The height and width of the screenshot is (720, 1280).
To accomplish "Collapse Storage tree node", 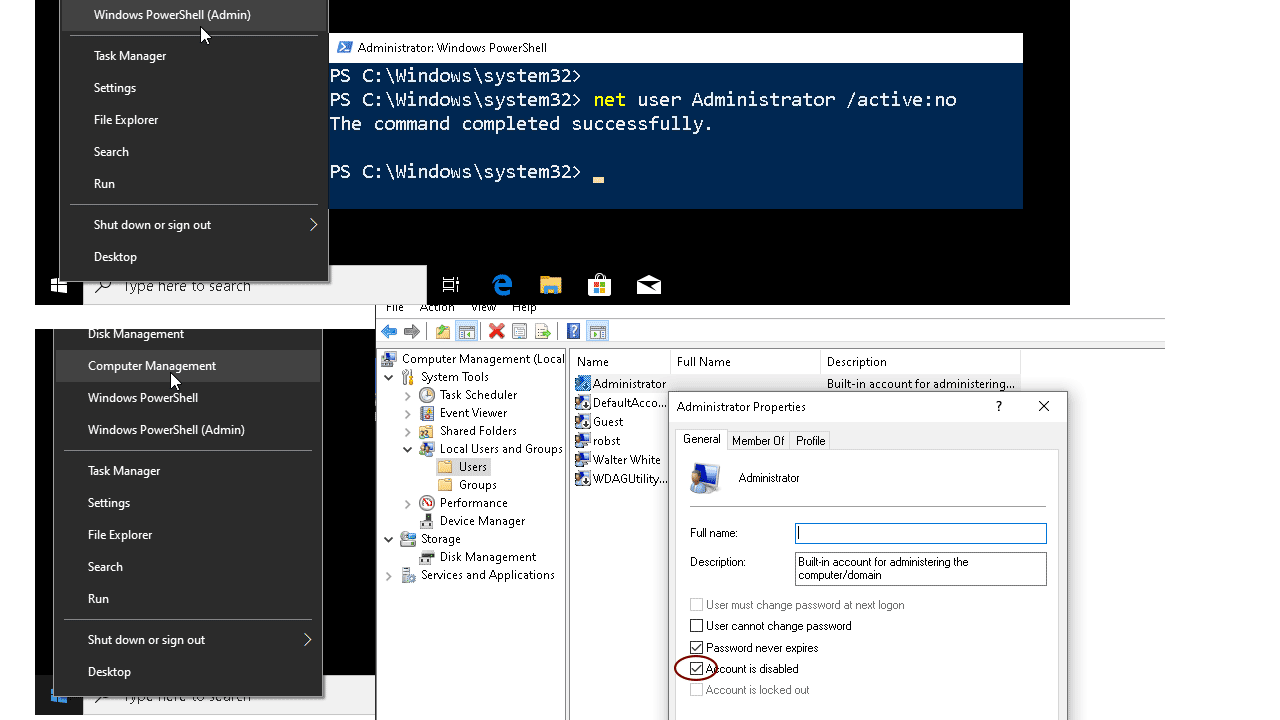I will (389, 539).
